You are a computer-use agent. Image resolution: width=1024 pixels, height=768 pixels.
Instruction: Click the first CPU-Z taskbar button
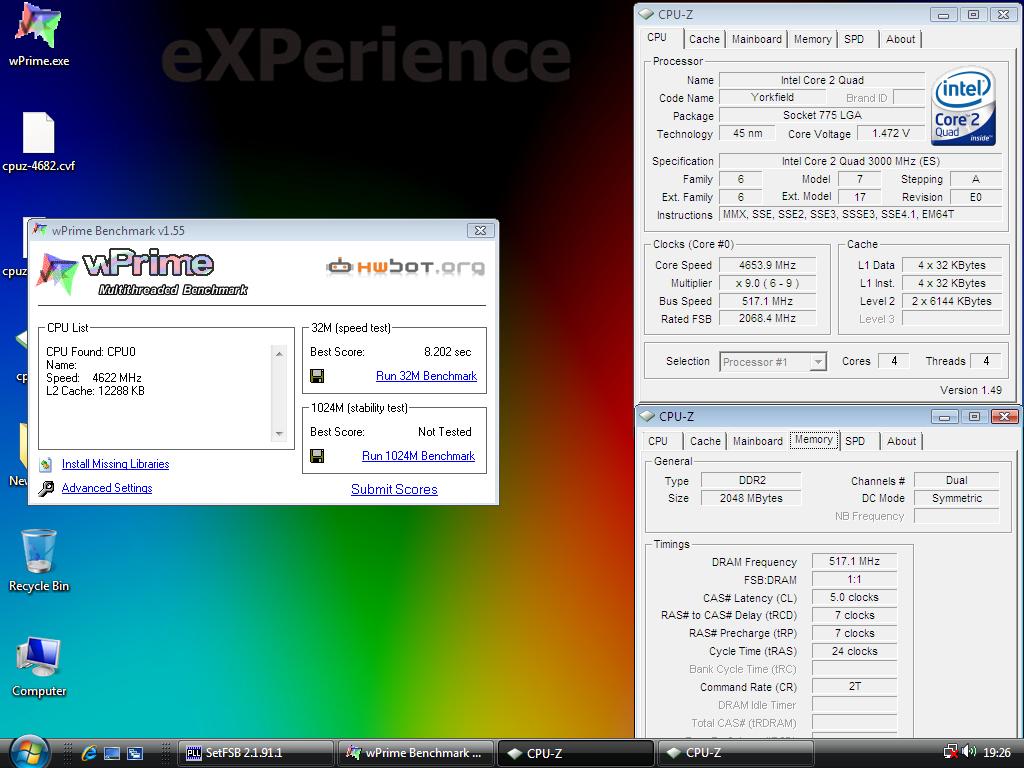click(575, 753)
